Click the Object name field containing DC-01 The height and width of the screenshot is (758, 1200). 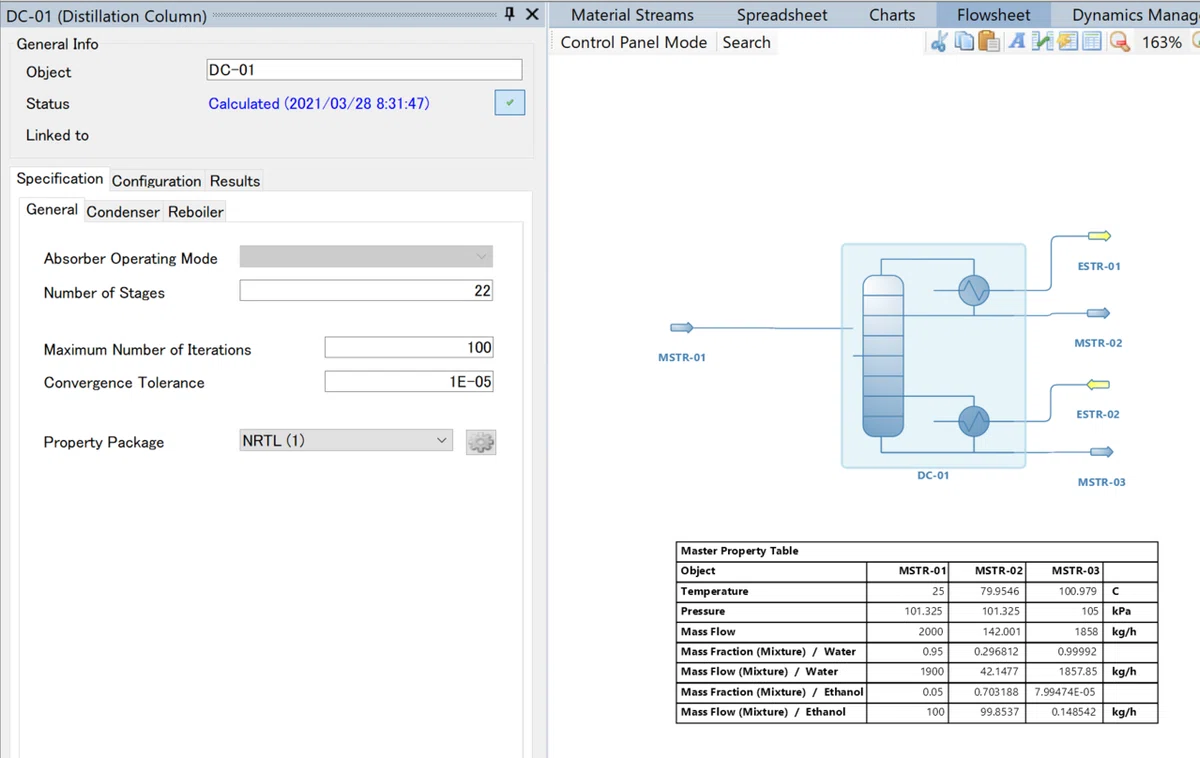point(364,70)
